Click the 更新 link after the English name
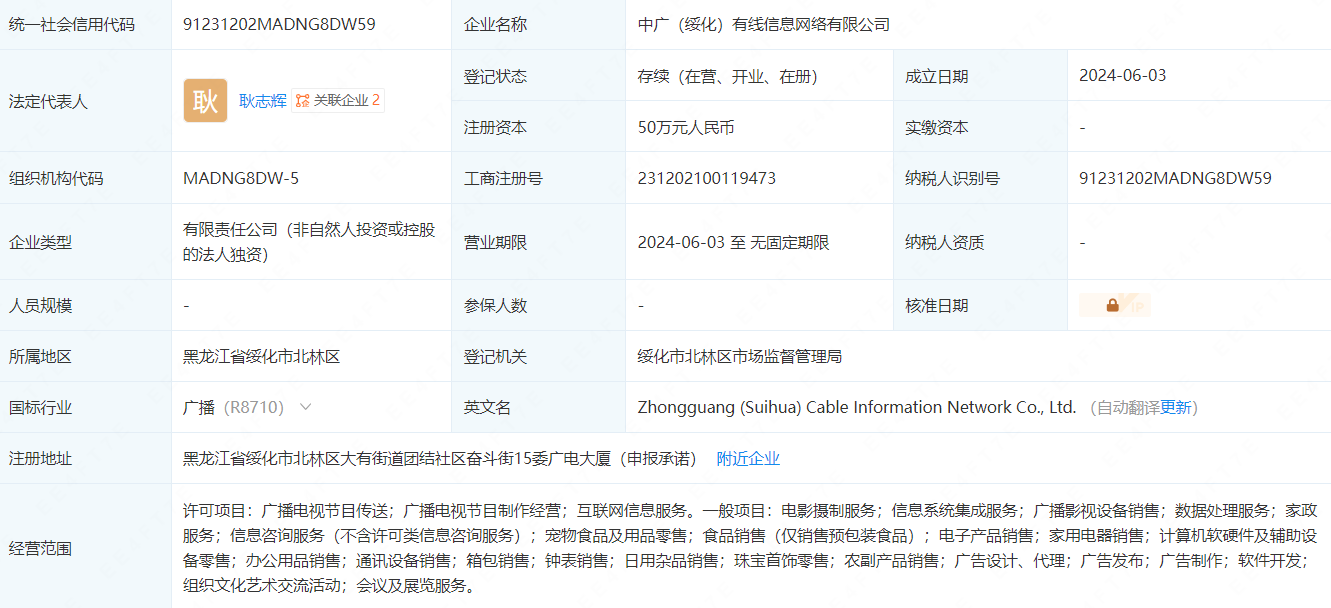This screenshot has height=608, width=1331. click(x=1176, y=408)
